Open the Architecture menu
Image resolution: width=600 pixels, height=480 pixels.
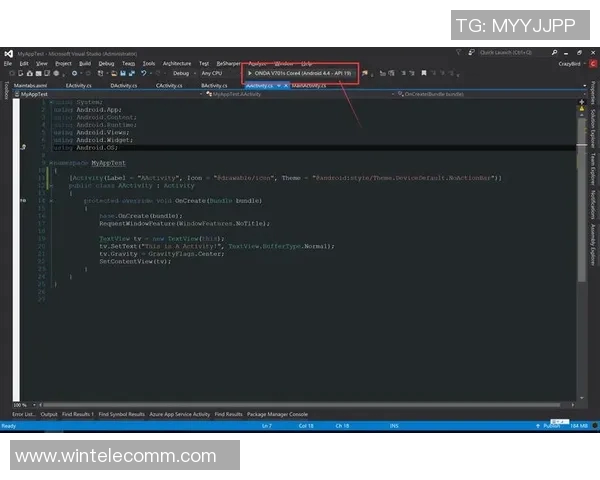[x=176, y=63]
